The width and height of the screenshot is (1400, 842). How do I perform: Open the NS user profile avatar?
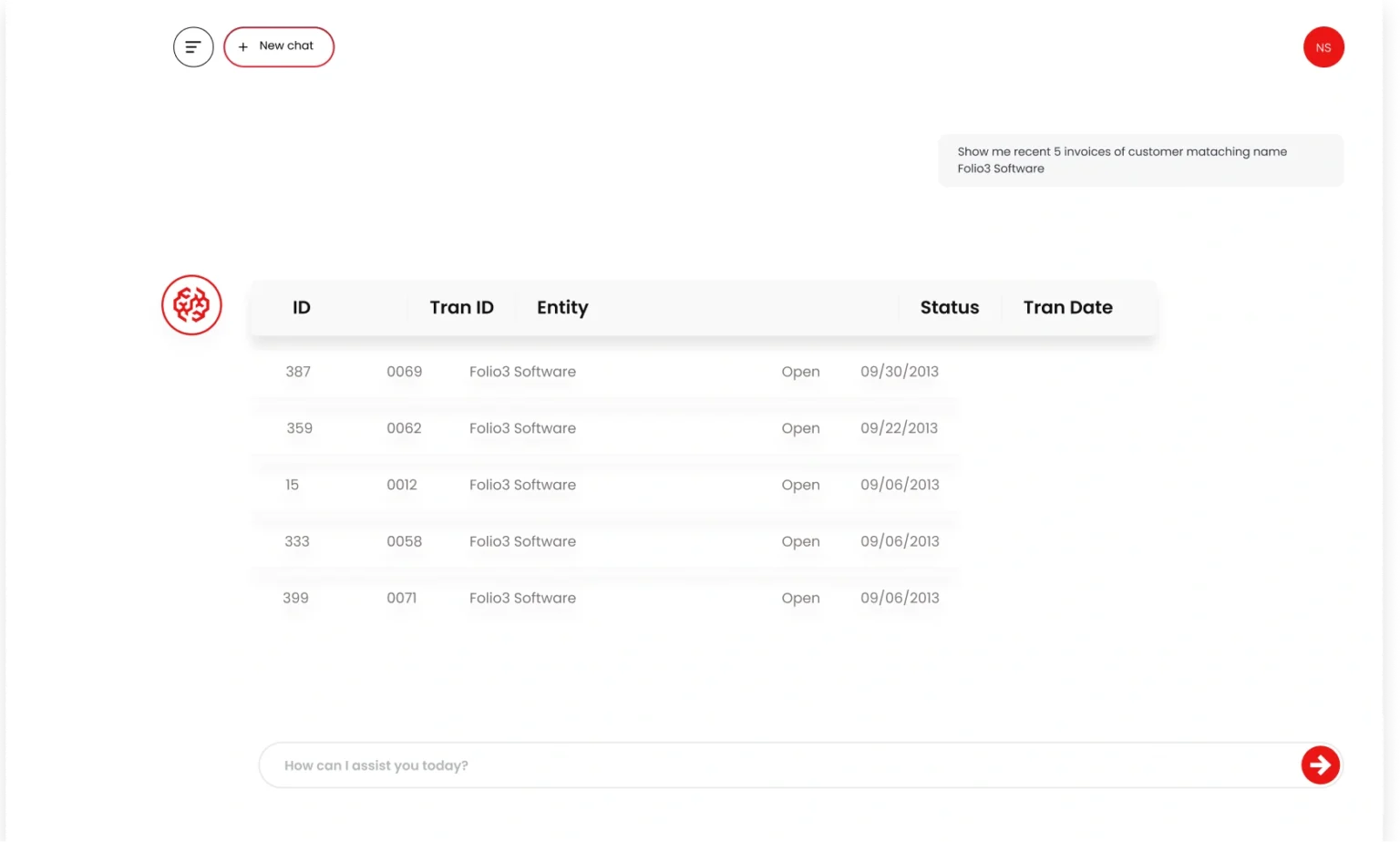[x=1323, y=47]
